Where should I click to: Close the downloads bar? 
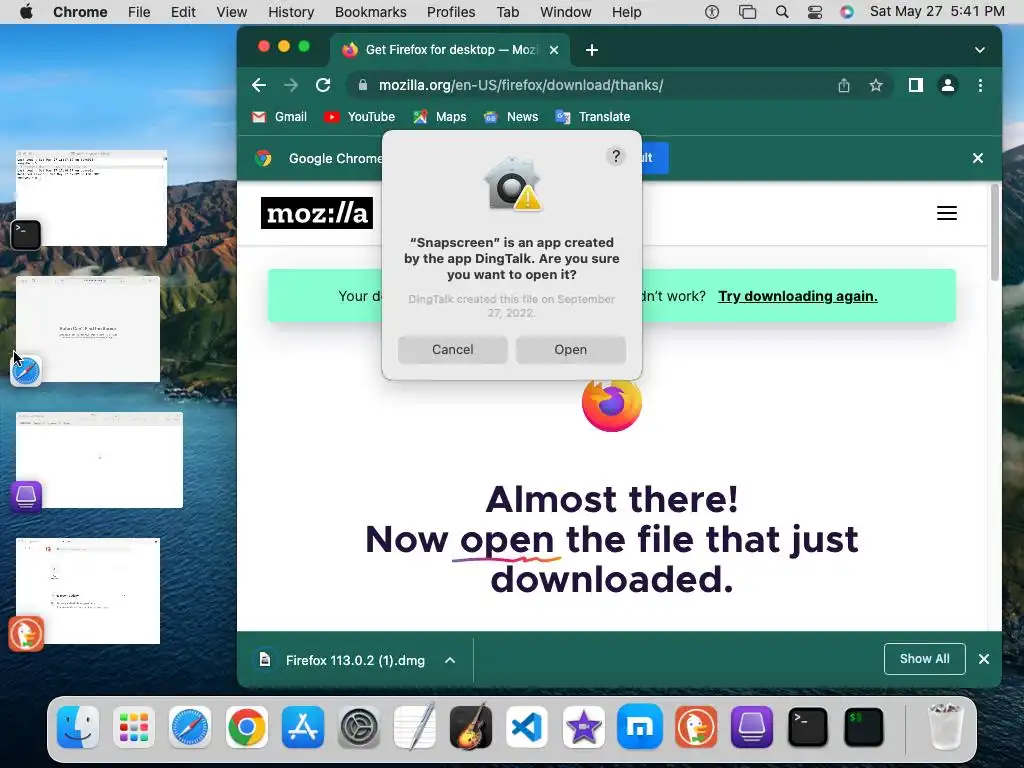[984, 659]
